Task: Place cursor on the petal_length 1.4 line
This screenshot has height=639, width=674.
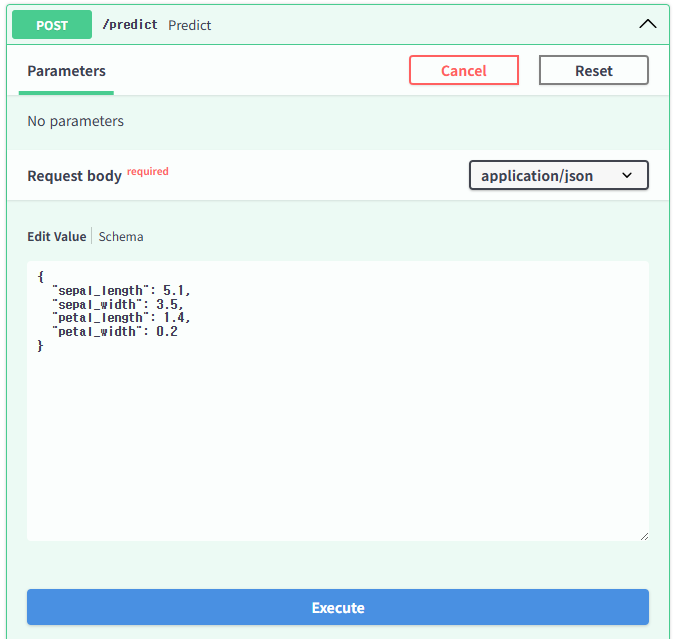Action: (120, 318)
